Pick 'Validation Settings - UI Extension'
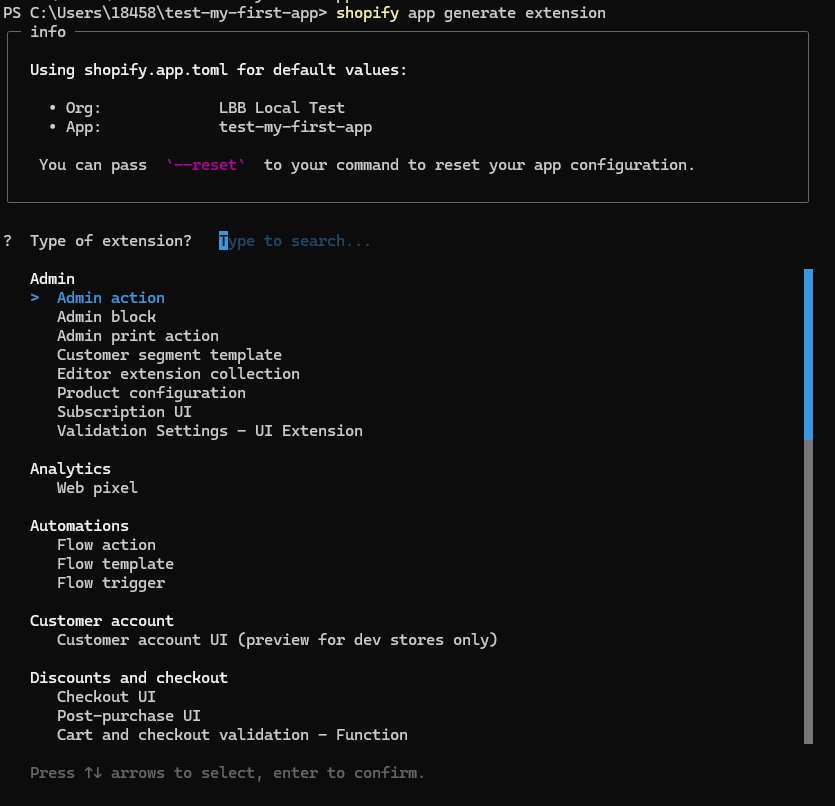Image resolution: width=835 pixels, height=806 pixels. [x=210, y=431]
